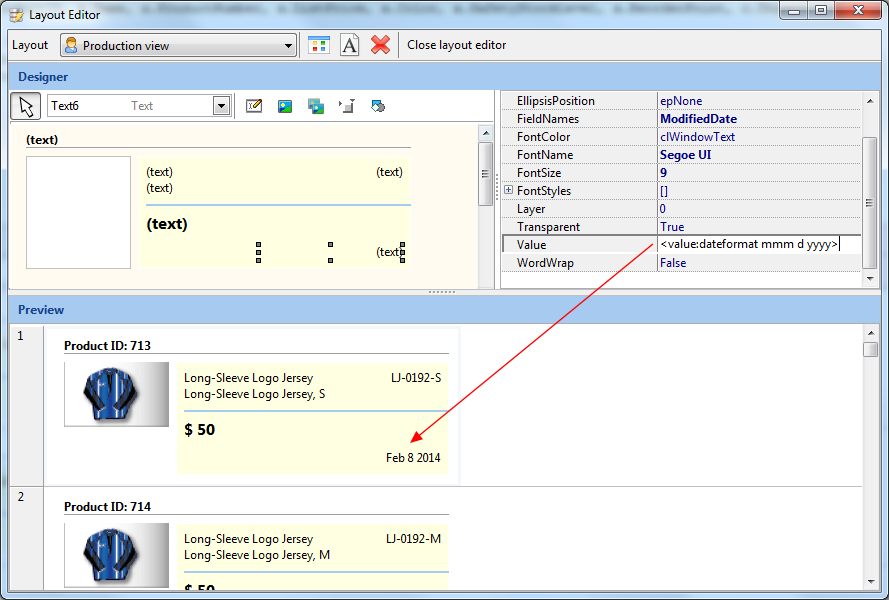Click the jersey thumbnail for Product 713
Viewport: 889px width, 600px height.
tap(116, 394)
